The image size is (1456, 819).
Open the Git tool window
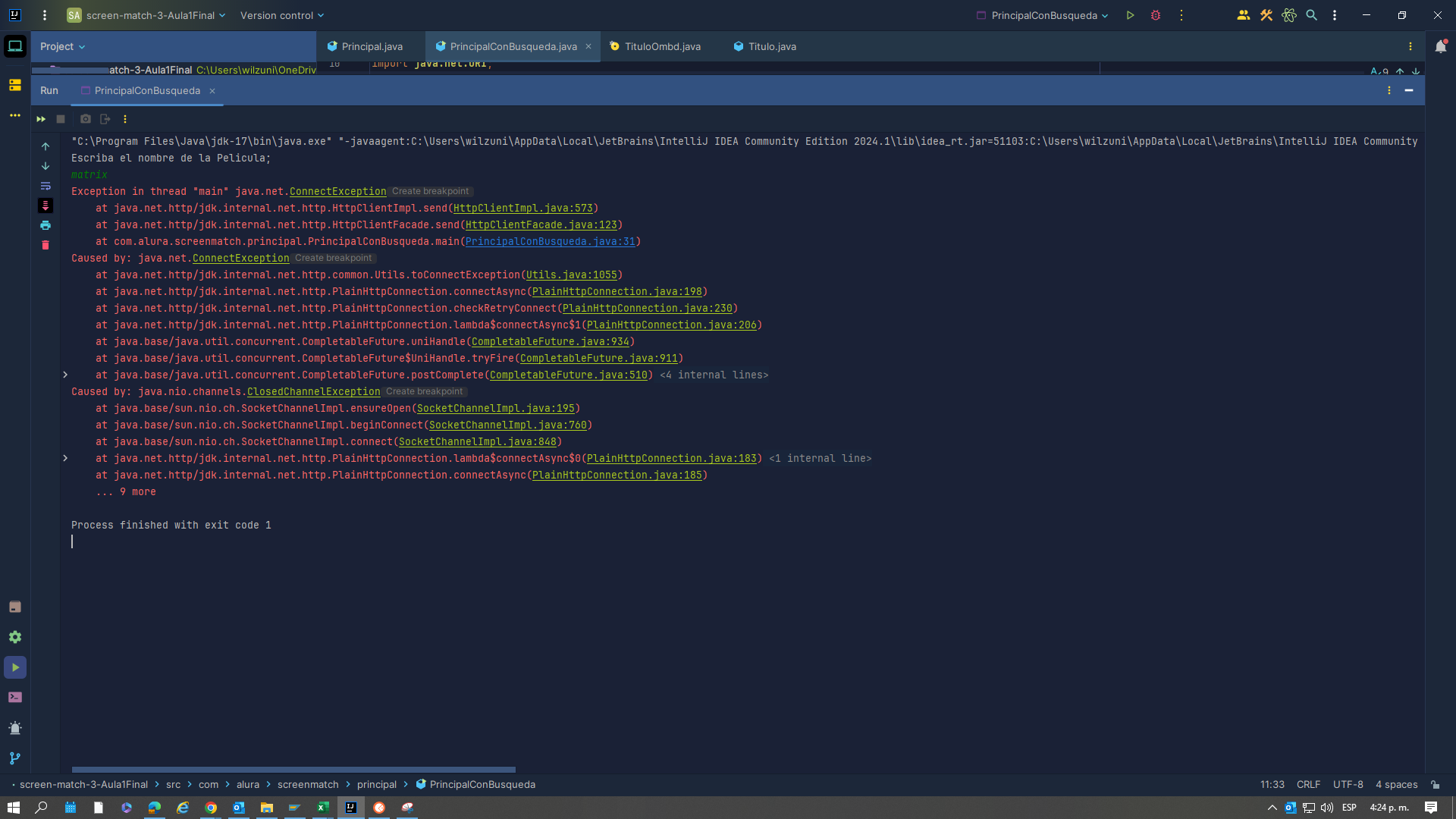pos(15,758)
